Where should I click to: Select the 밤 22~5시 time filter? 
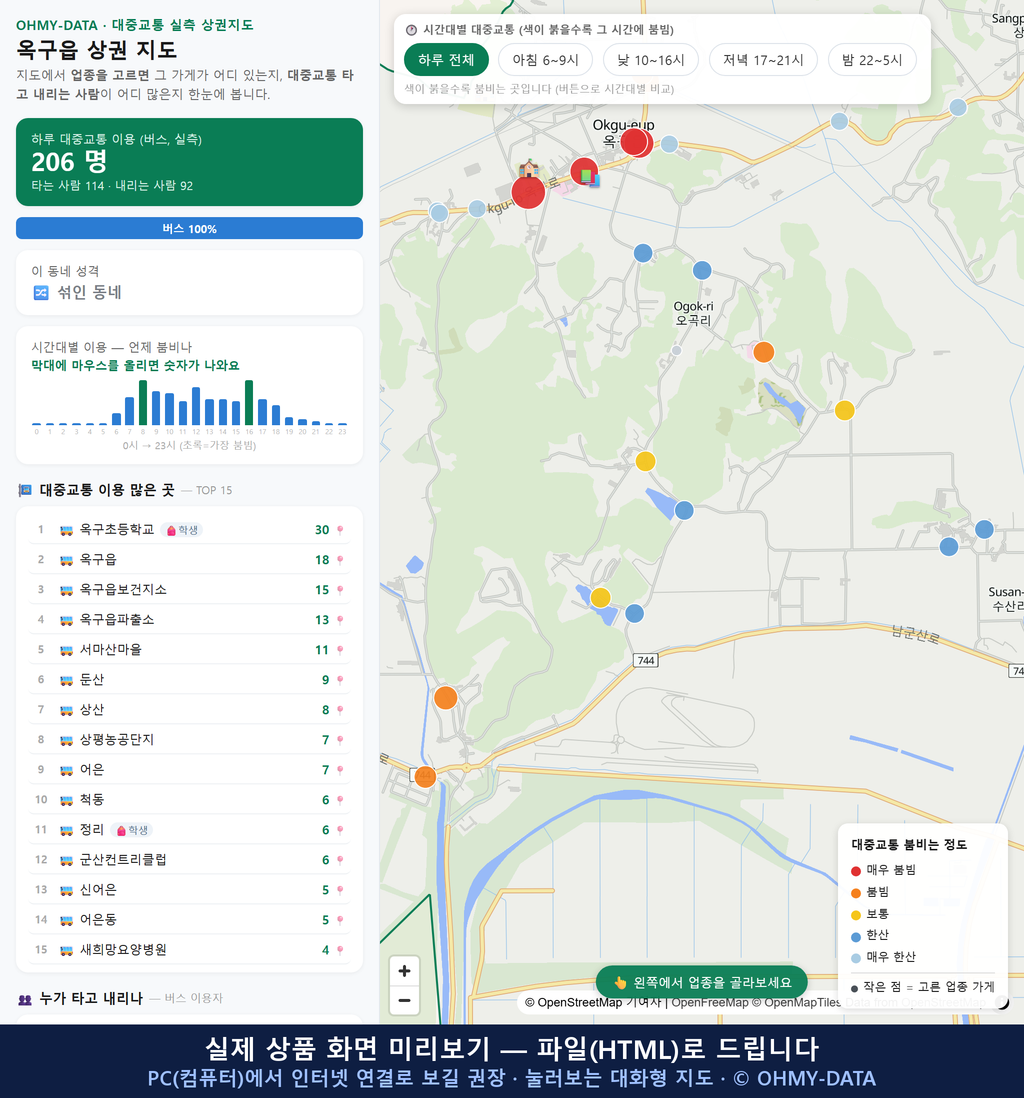pyautogui.click(x=872, y=60)
